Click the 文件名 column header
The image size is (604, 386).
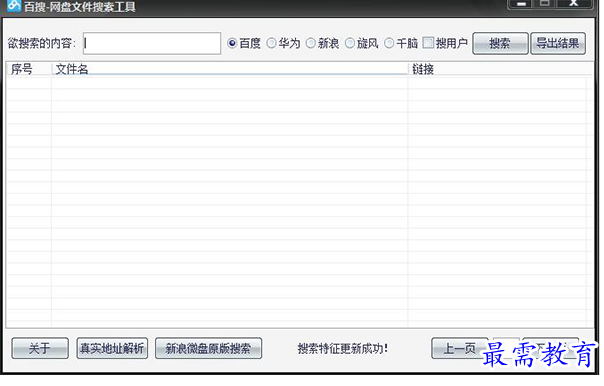[230, 69]
